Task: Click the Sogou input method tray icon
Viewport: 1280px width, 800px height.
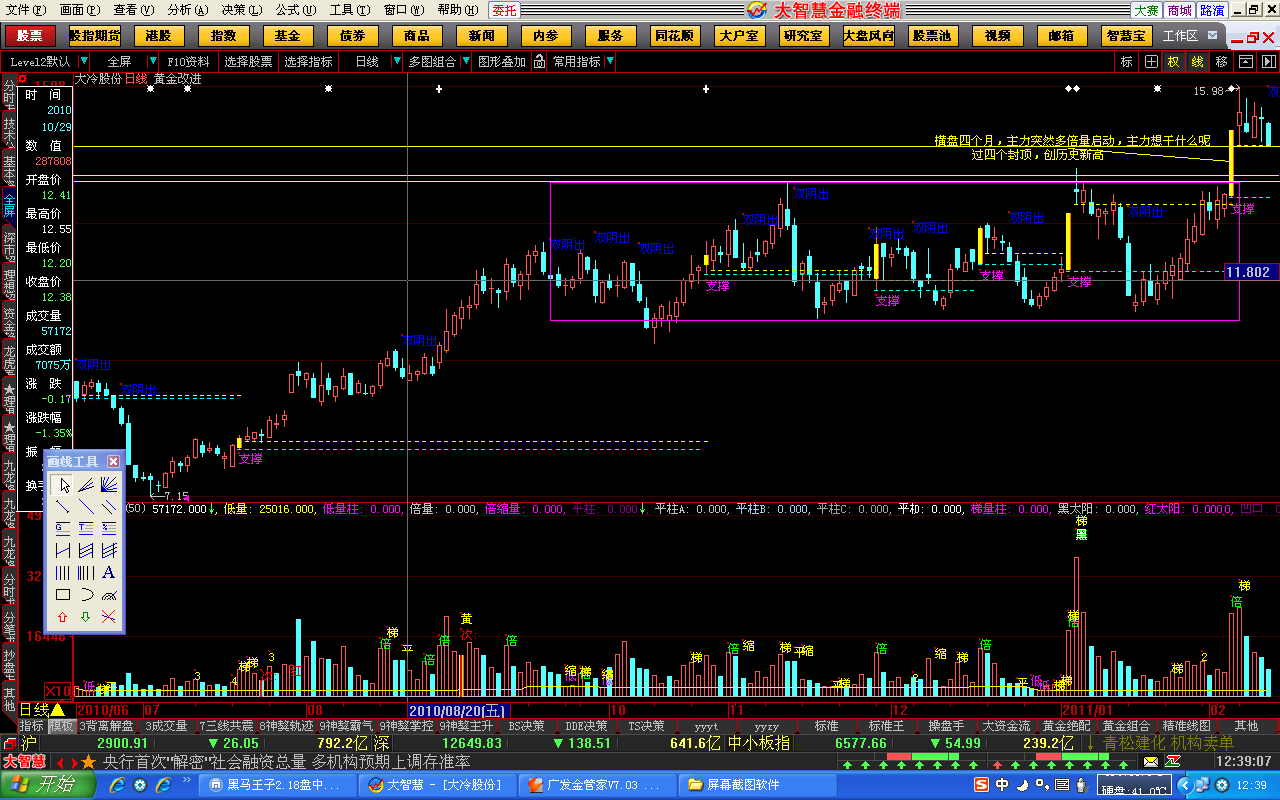Action: [x=982, y=784]
